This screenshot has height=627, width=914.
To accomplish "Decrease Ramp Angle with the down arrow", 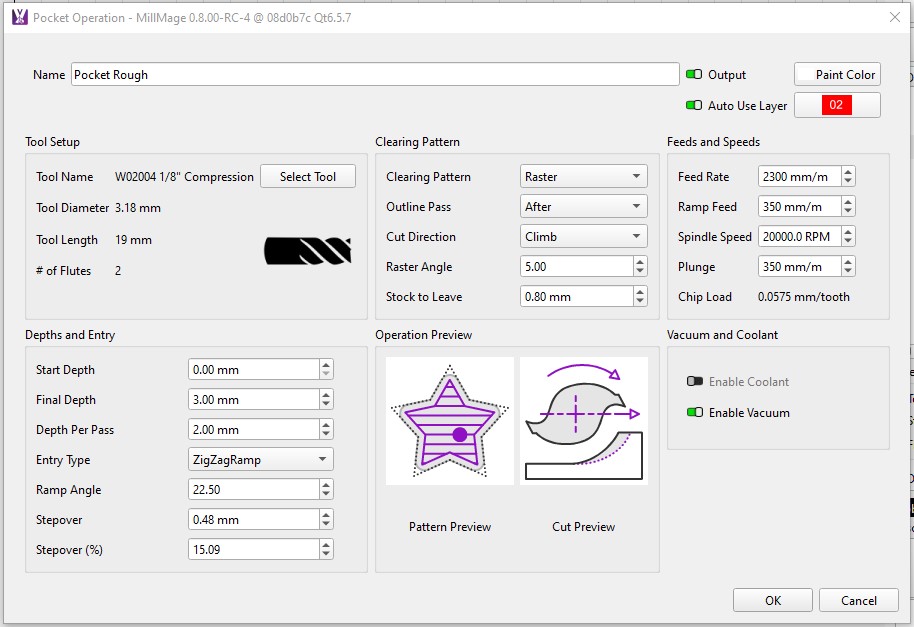I will [x=326, y=495].
